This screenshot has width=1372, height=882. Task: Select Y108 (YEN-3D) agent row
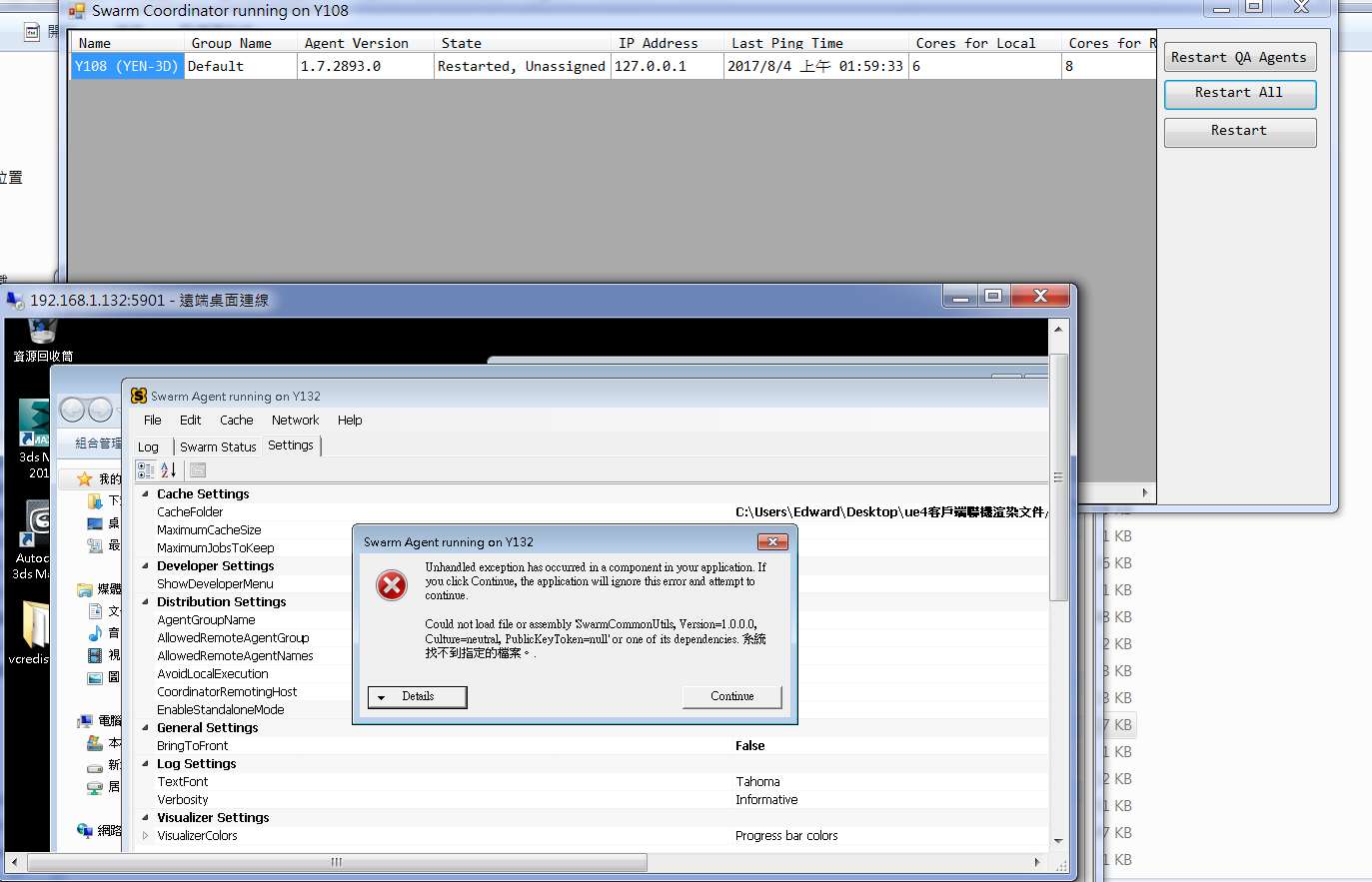tap(612, 67)
